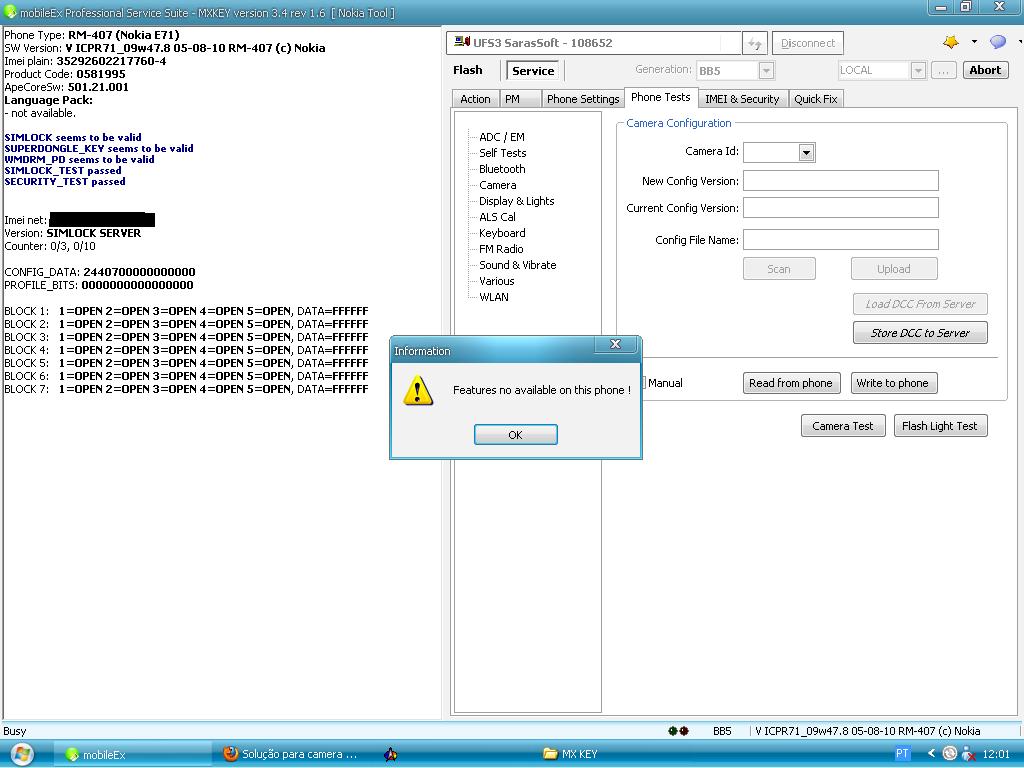Click the Current Config Version field
This screenshot has width=1024, height=768.
[840, 208]
